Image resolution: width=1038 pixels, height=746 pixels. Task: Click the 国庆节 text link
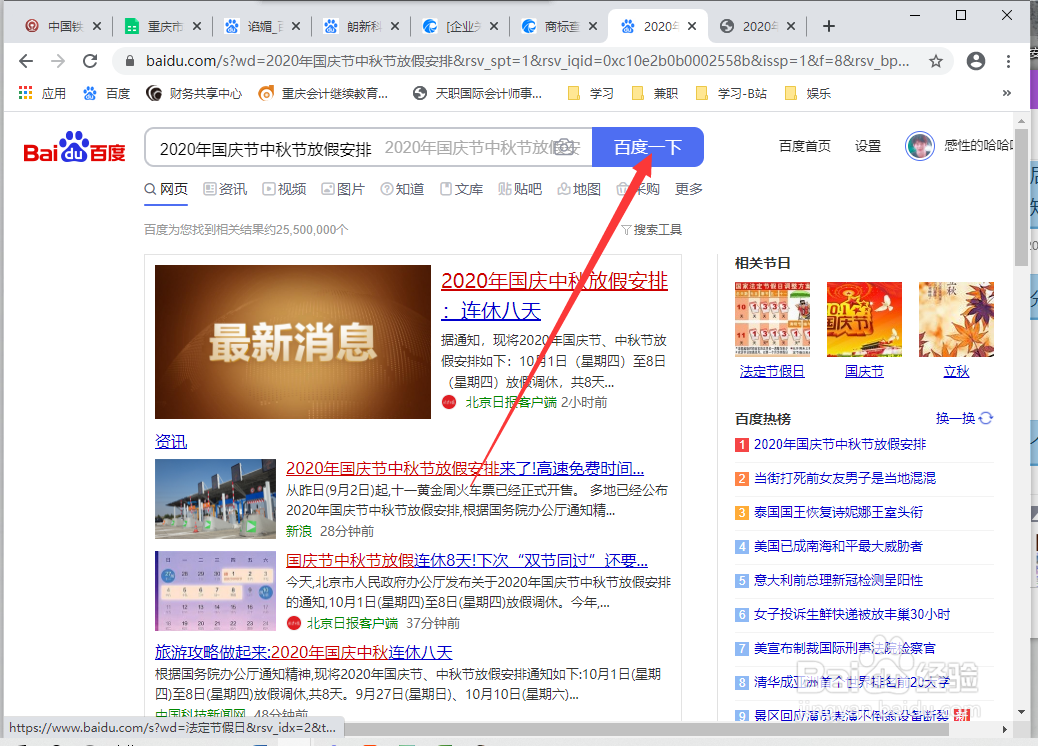point(864,372)
